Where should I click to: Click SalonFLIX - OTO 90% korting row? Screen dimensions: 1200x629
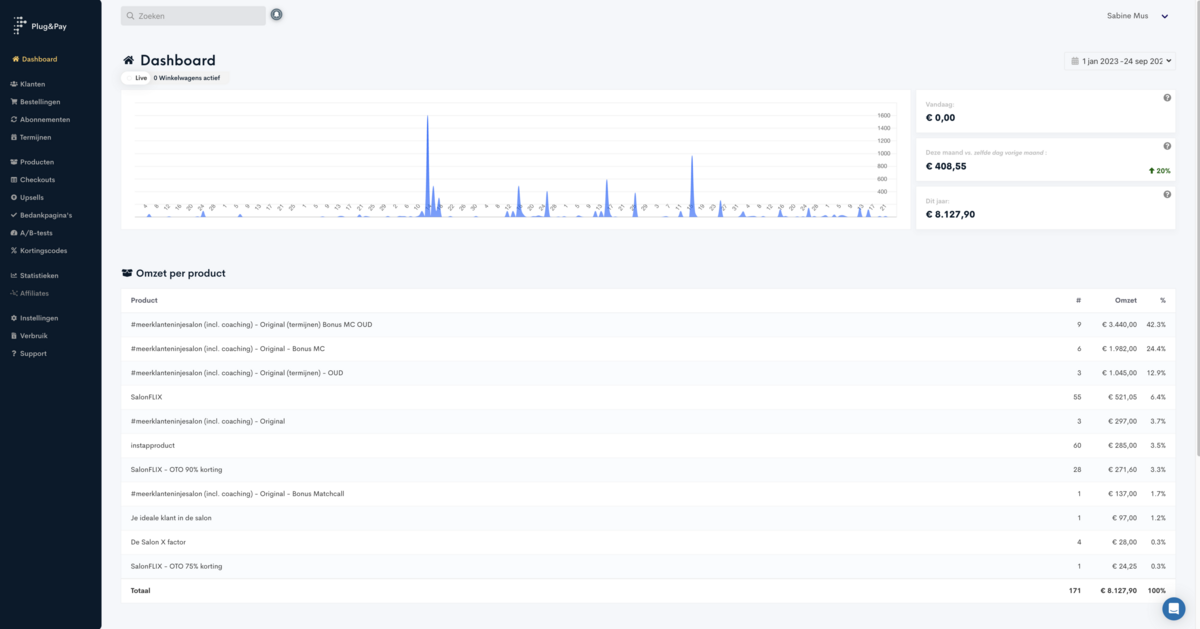pos(648,470)
